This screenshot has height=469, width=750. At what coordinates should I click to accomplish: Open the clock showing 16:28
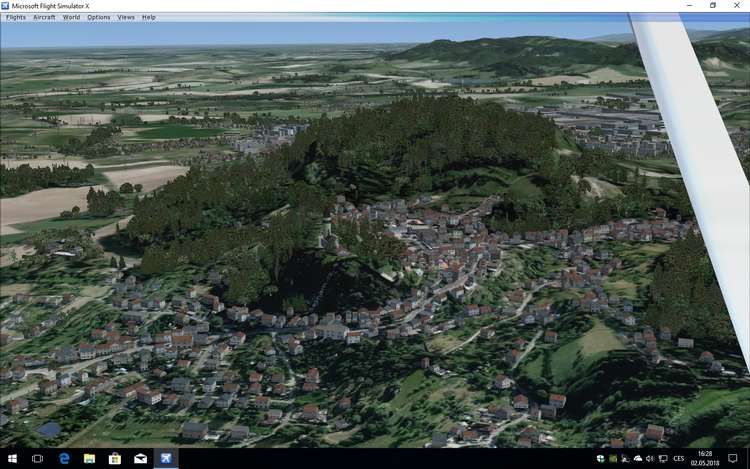[x=705, y=458]
